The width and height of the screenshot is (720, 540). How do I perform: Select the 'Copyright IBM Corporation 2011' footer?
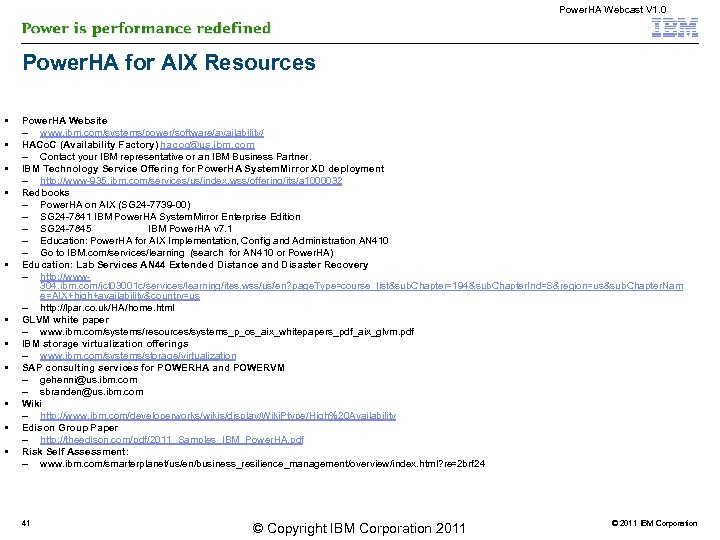click(x=359, y=529)
